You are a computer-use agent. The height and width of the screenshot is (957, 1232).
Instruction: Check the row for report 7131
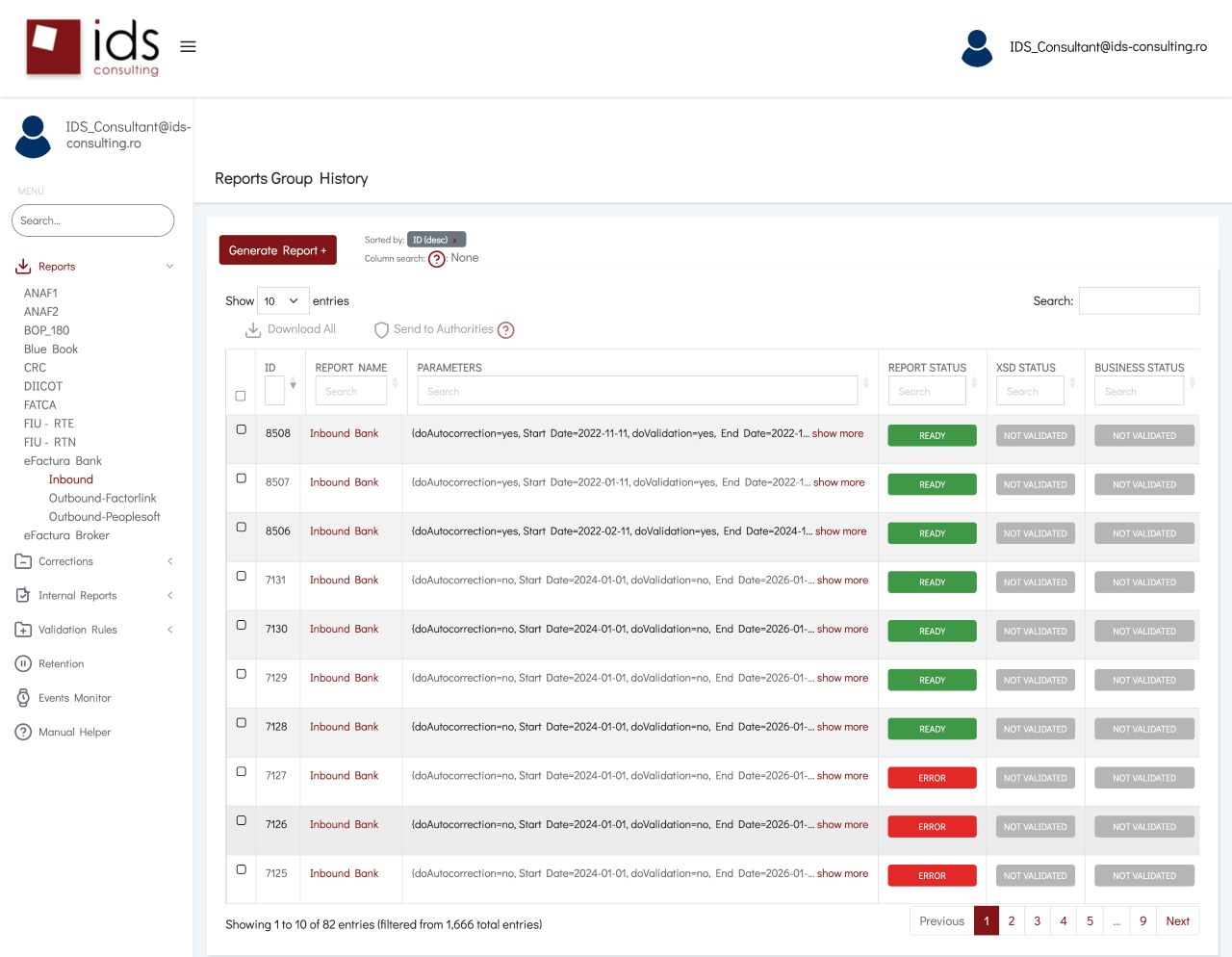pos(242,576)
